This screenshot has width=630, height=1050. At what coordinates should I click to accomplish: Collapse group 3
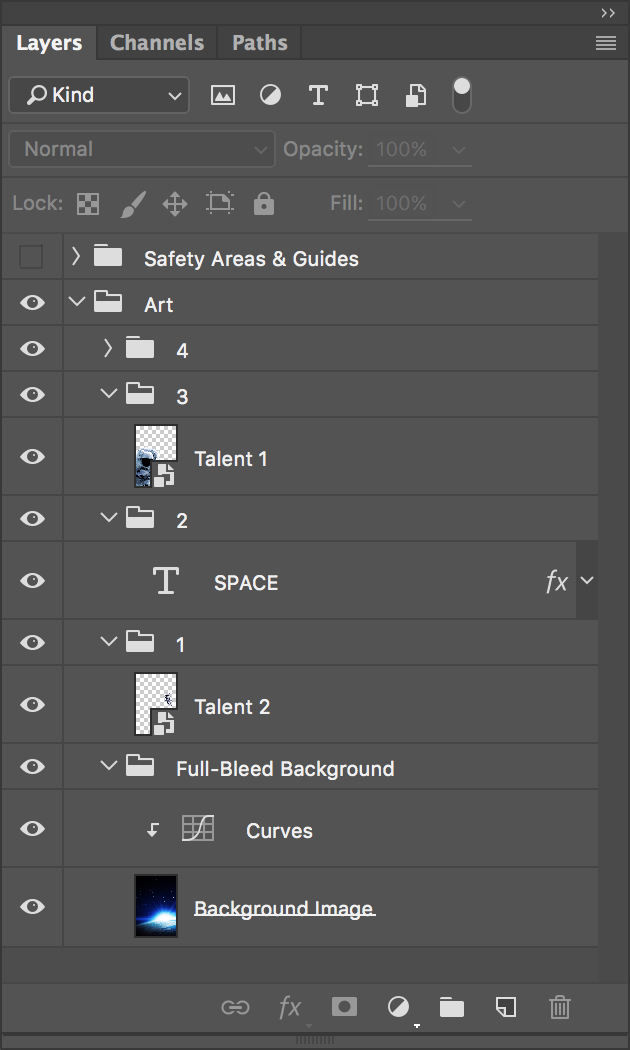click(x=108, y=394)
